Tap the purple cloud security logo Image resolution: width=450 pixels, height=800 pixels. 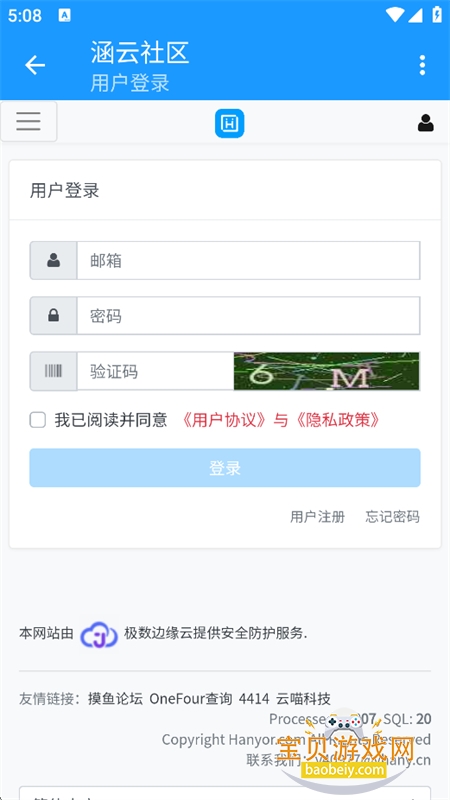(x=99, y=634)
